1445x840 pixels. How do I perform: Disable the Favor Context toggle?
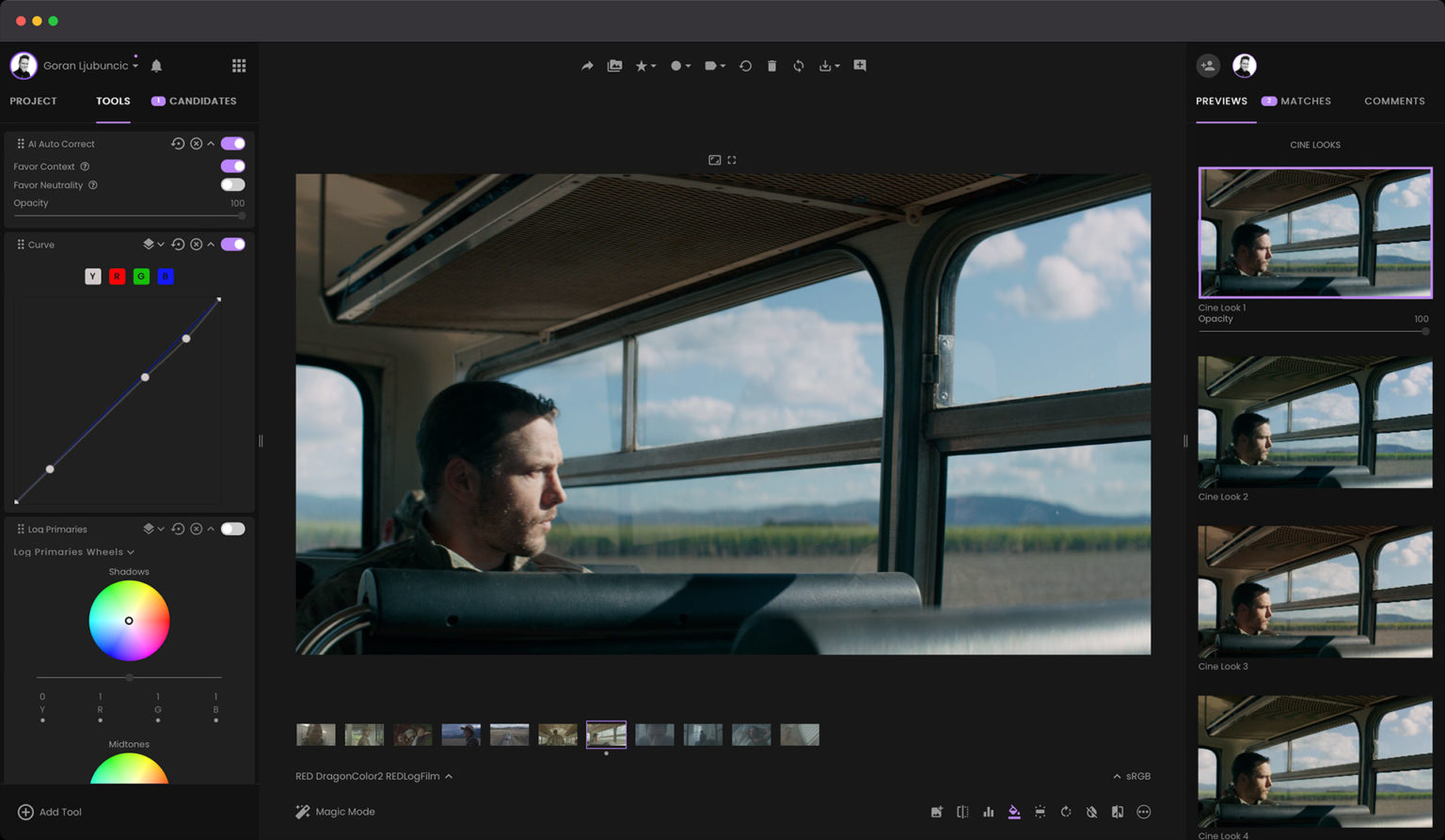coord(232,166)
